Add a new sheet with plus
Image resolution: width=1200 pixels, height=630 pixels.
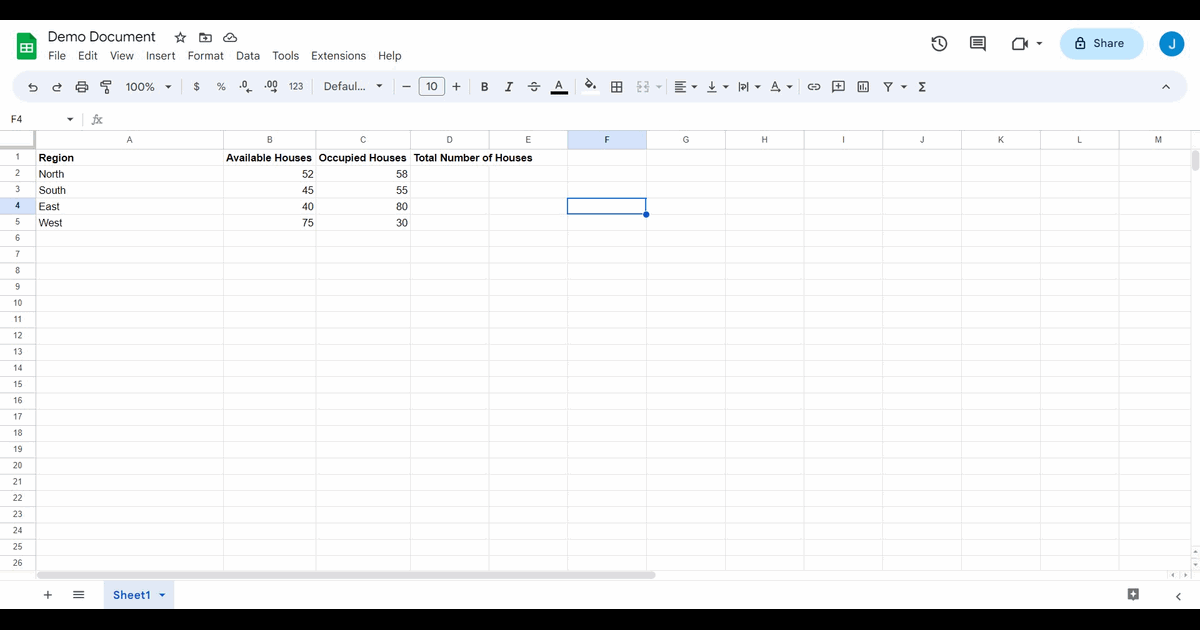pos(47,595)
